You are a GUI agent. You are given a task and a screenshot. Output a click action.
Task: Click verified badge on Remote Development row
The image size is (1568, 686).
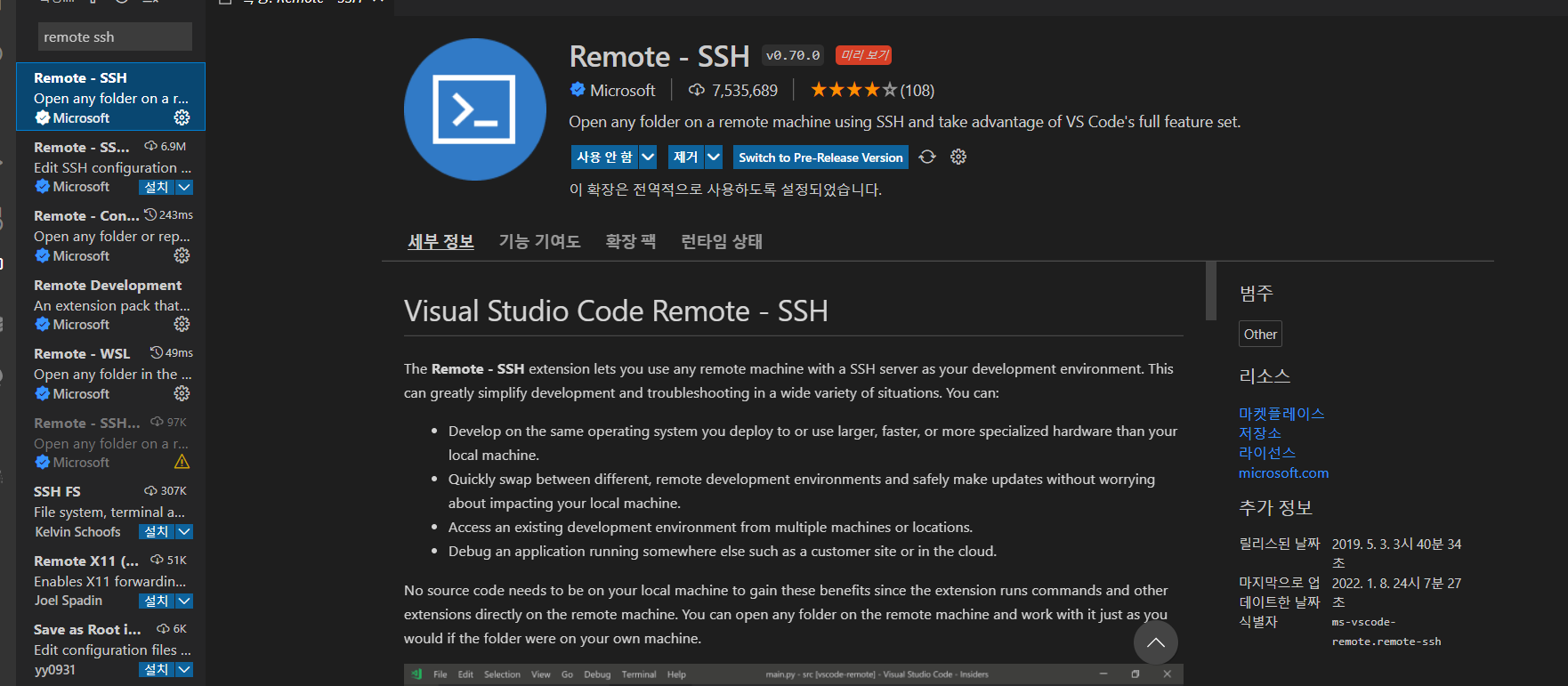point(42,324)
